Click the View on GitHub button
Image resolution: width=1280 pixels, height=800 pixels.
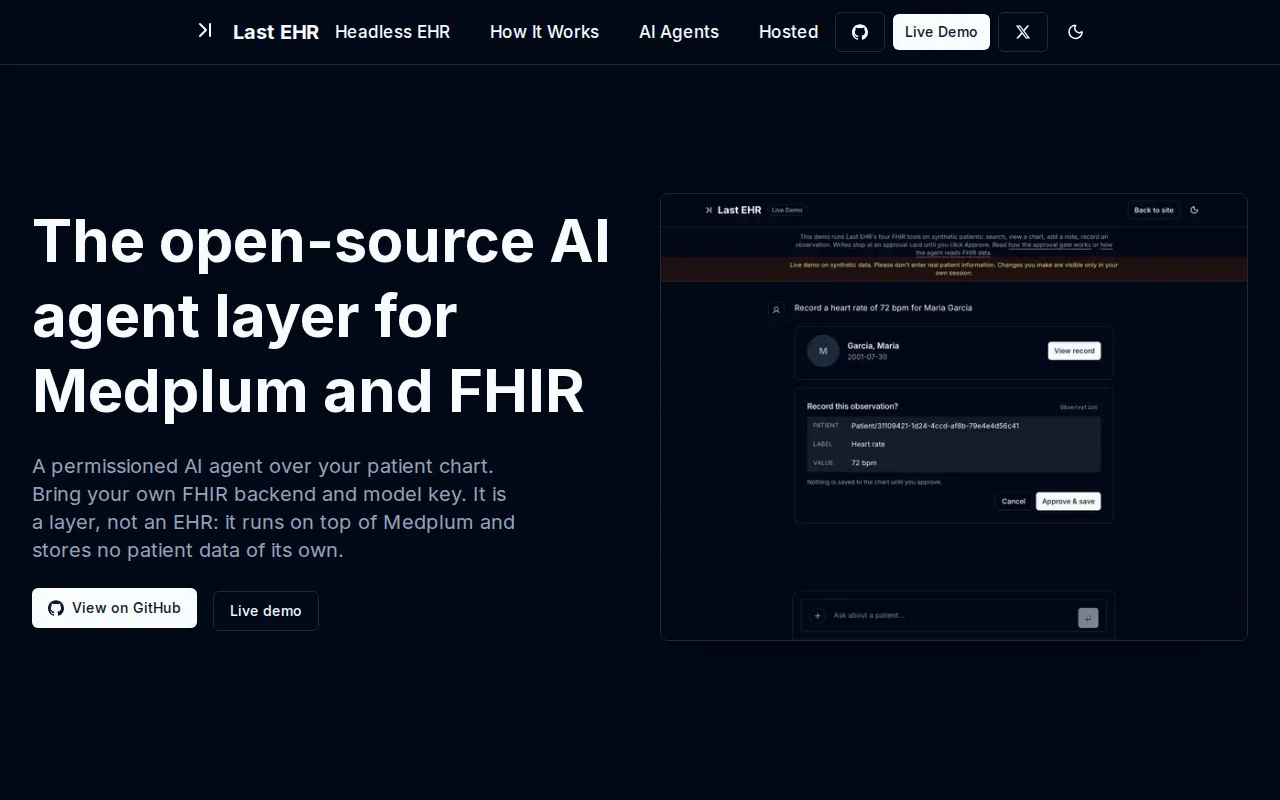(114, 608)
